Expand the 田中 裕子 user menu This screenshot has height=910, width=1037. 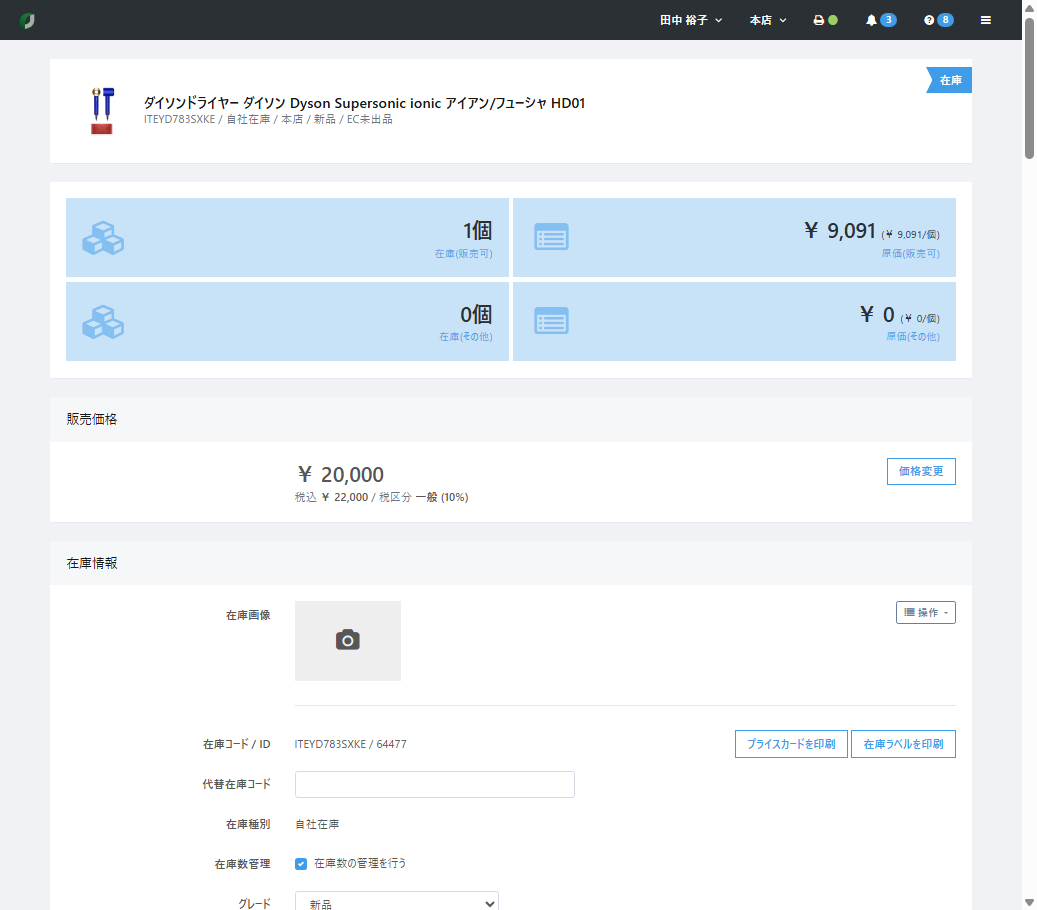coord(691,21)
